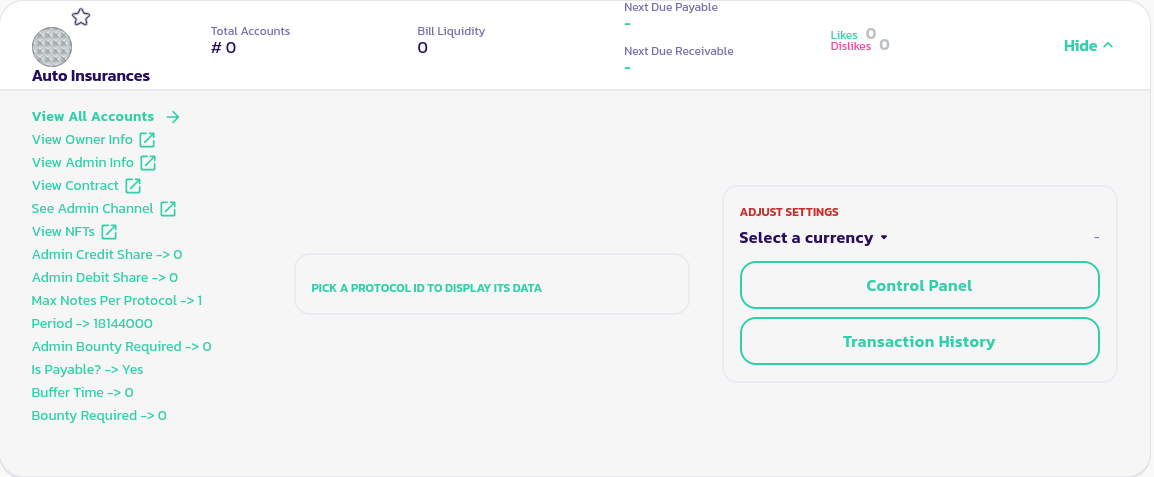The height and width of the screenshot is (477, 1154).
Task: Click the Pick a Protocol ID box
Action: [x=491, y=285]
